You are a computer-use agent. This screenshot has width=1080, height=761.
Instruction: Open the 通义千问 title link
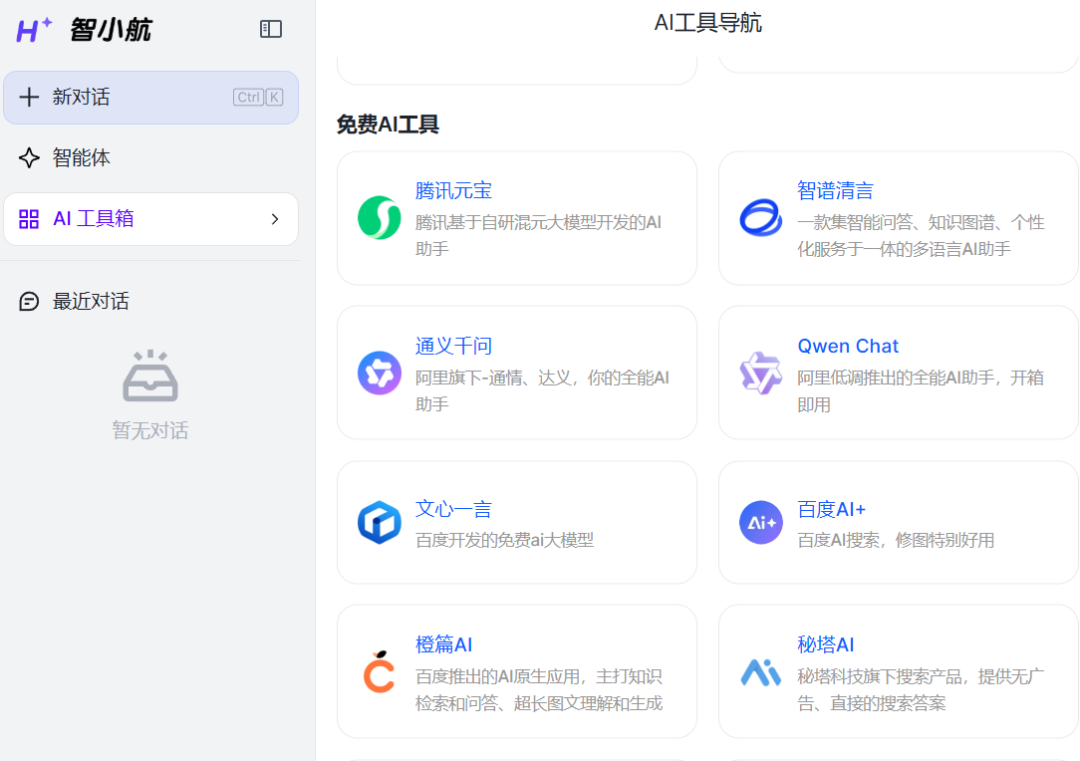(453, 346)
